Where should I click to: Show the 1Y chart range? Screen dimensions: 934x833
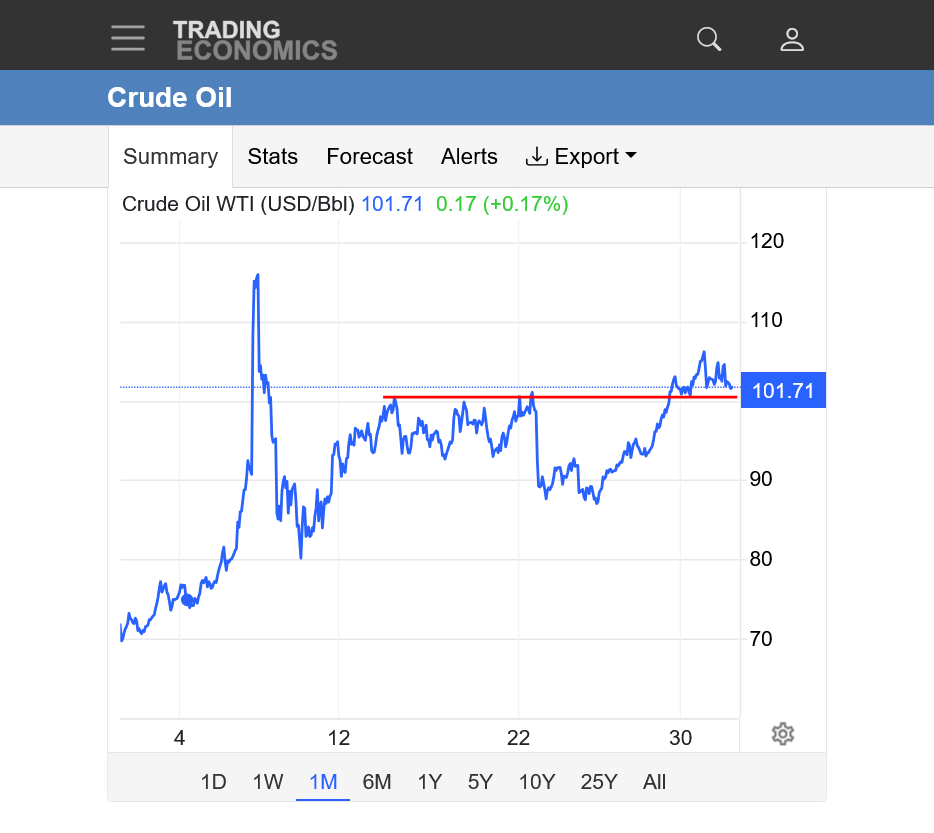point(430,782)
